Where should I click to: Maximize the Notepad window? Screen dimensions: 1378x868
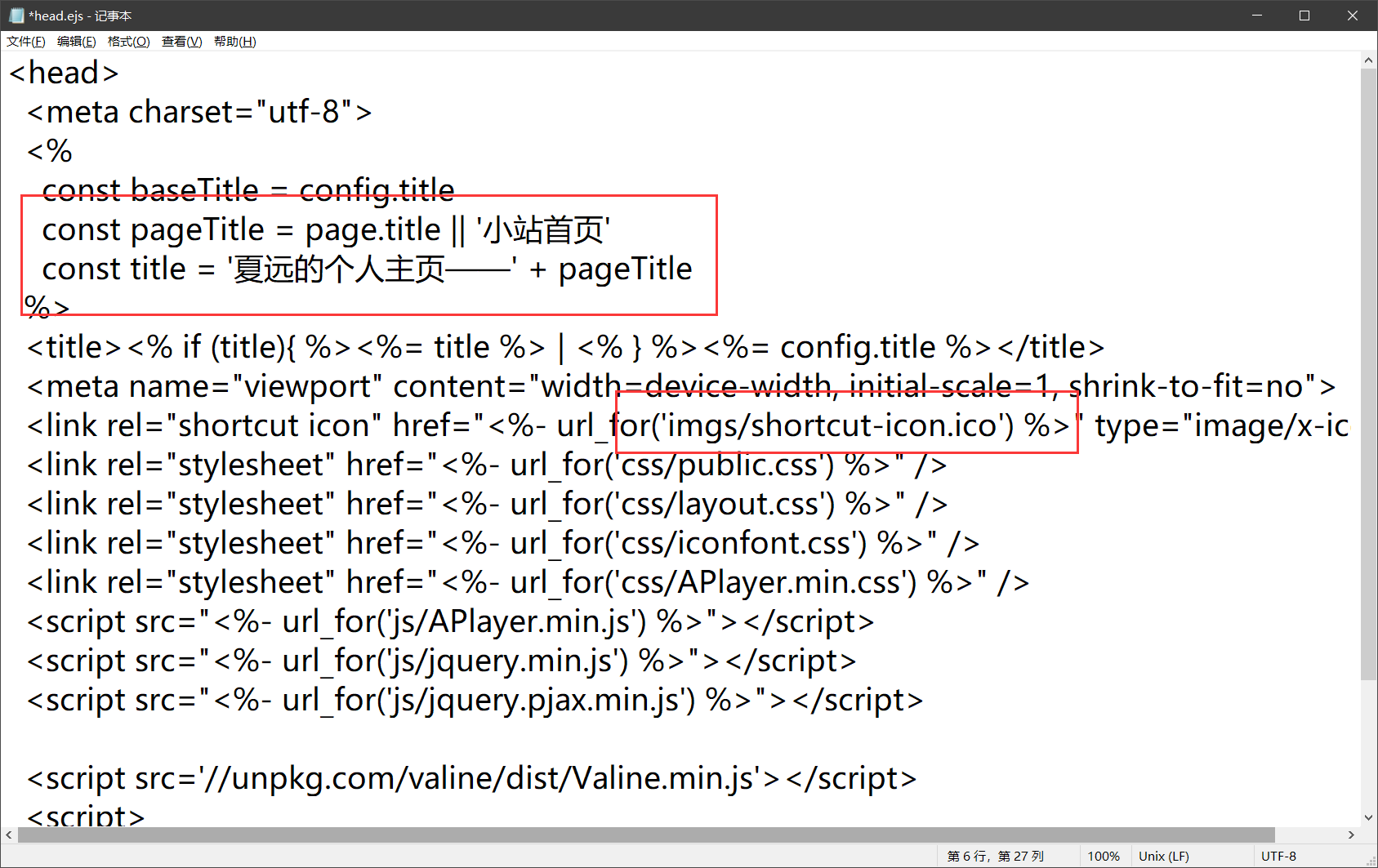point(1304,16)
